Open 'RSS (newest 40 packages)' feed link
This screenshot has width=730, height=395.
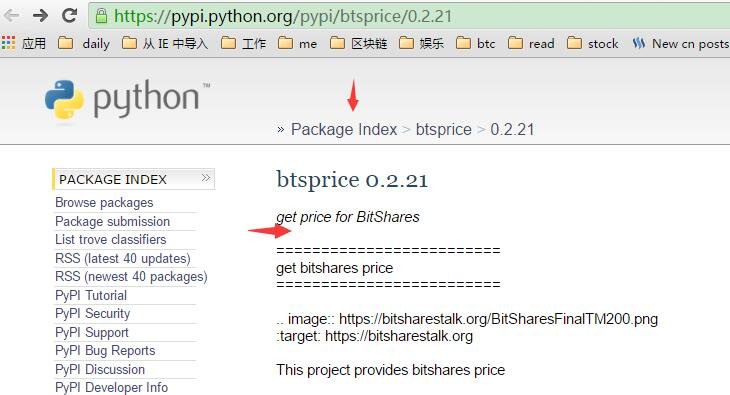[x=131, y=277]
